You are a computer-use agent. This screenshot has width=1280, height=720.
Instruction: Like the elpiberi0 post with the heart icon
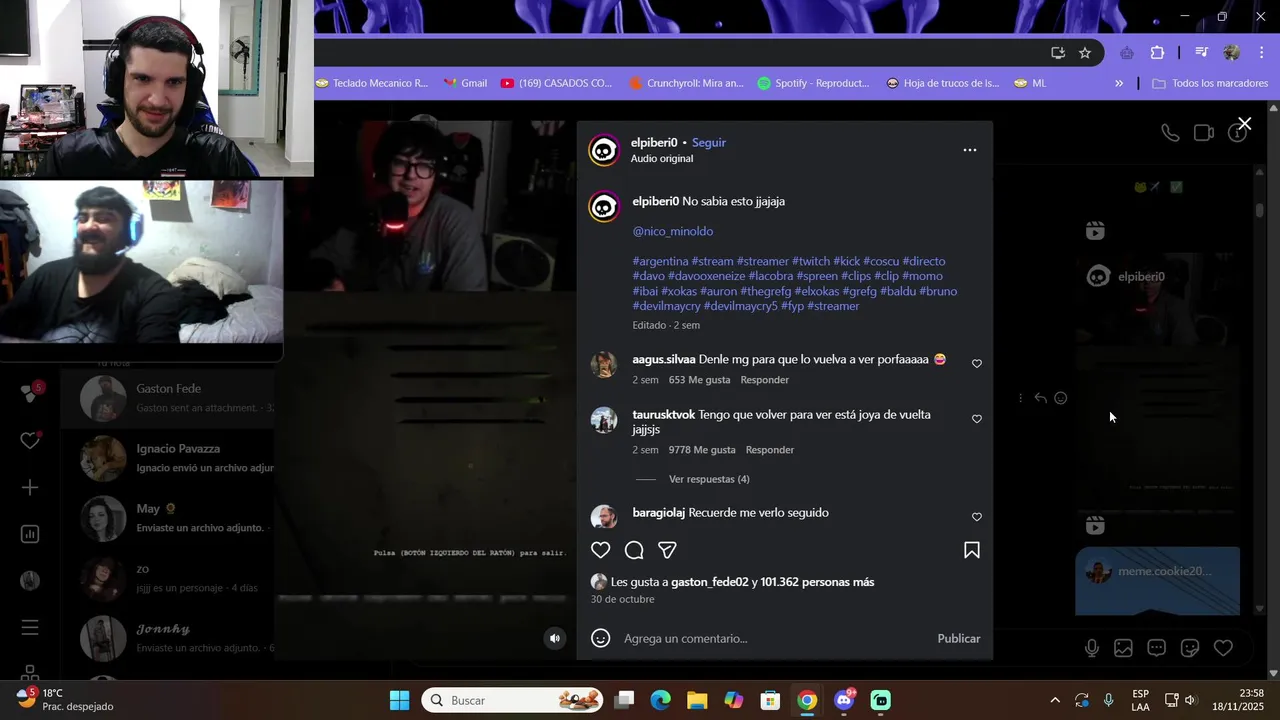point(600,550)
